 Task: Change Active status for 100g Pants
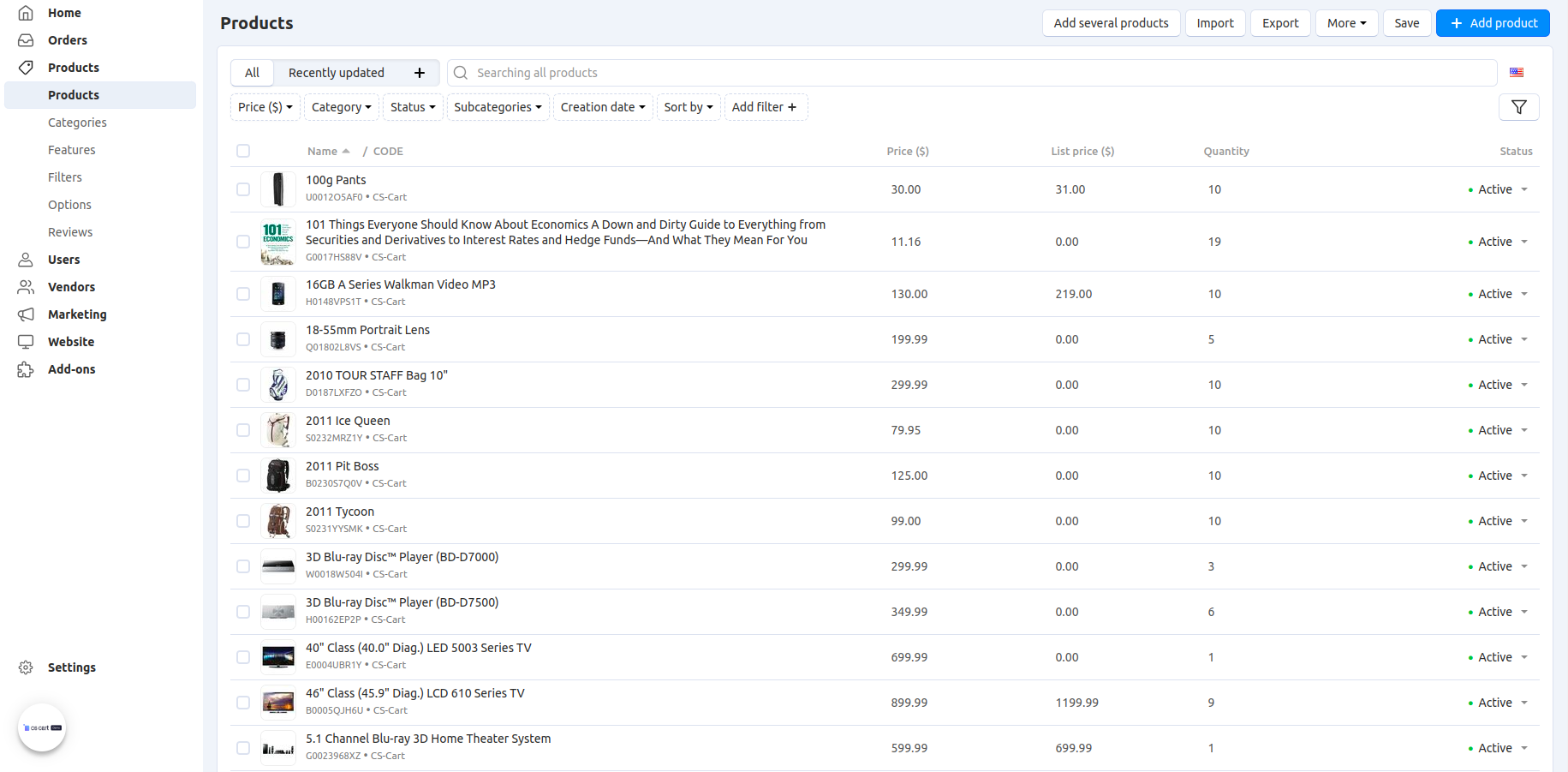[x=1499, y=189]
